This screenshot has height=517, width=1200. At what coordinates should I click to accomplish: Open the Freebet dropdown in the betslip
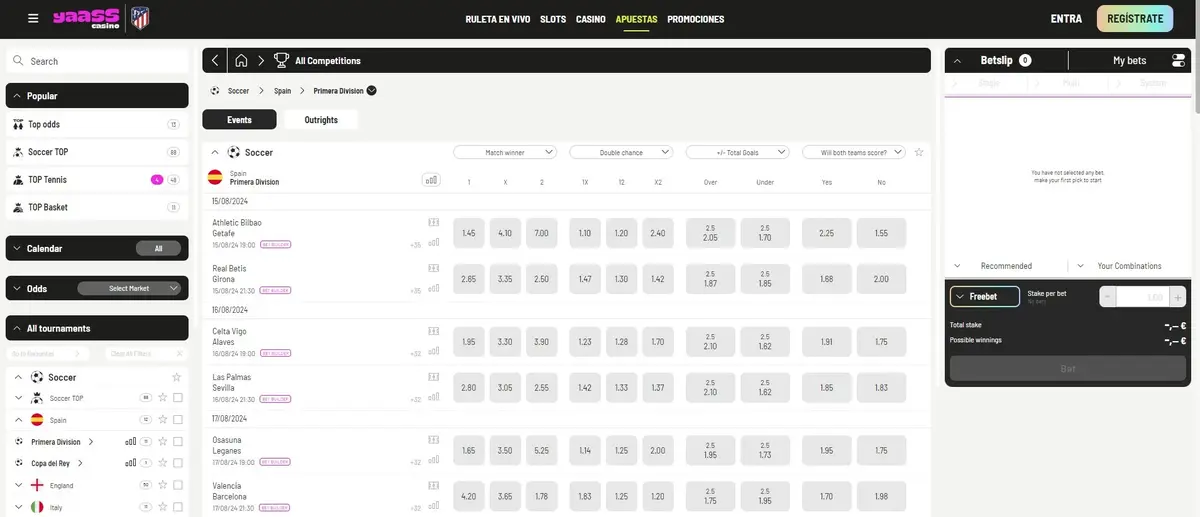coord(985,296)
